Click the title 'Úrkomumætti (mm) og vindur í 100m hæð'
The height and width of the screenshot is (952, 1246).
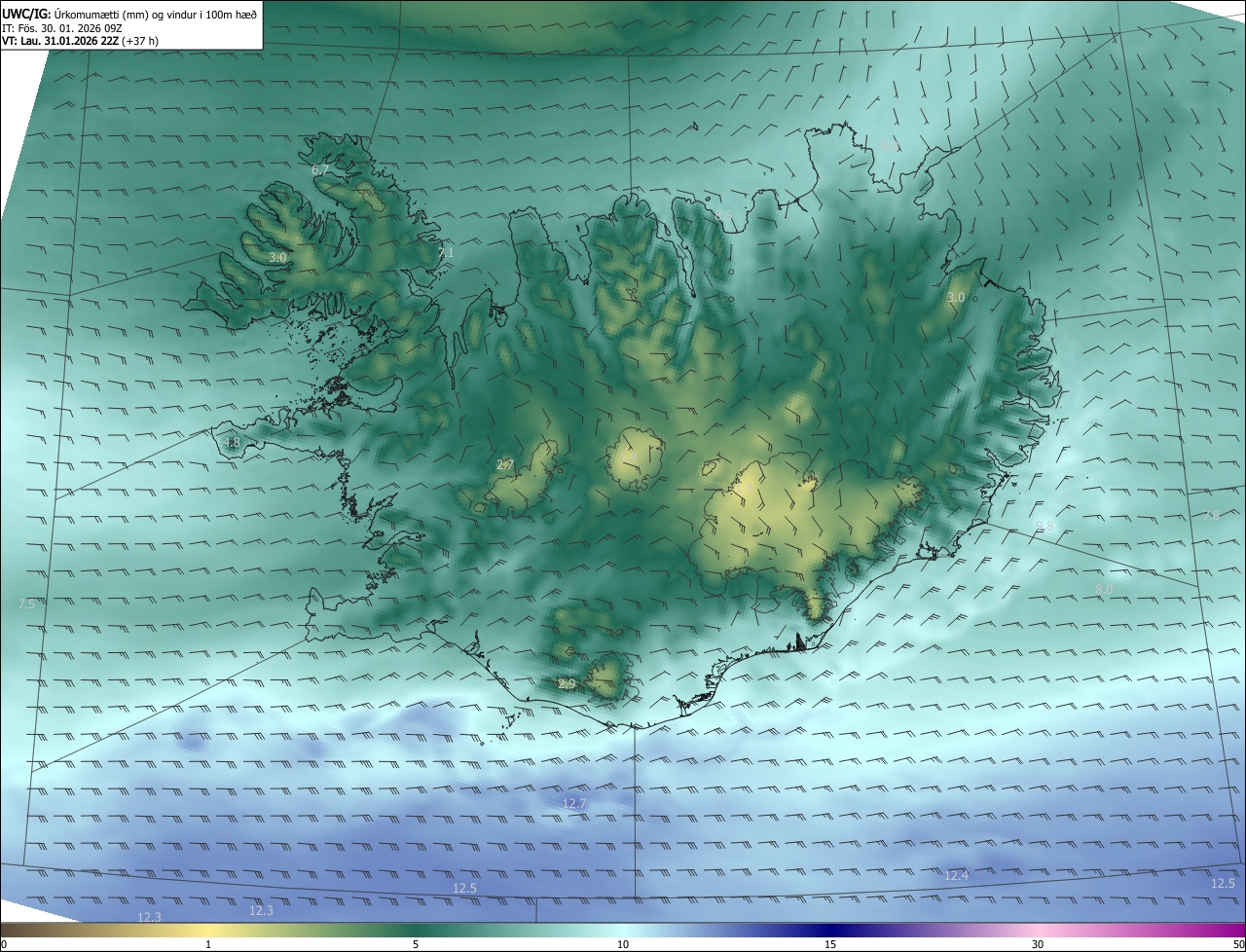point(155,13)
